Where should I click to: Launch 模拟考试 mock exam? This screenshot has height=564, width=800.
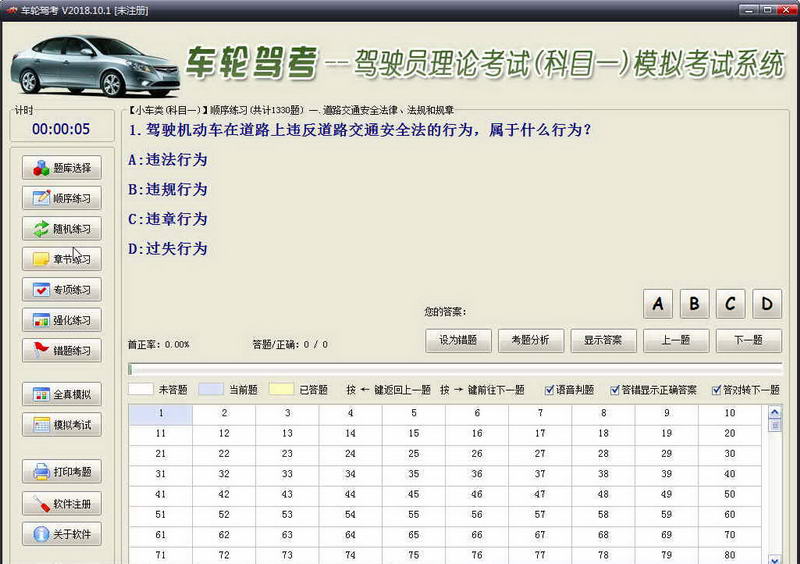[x=62, y=425]
